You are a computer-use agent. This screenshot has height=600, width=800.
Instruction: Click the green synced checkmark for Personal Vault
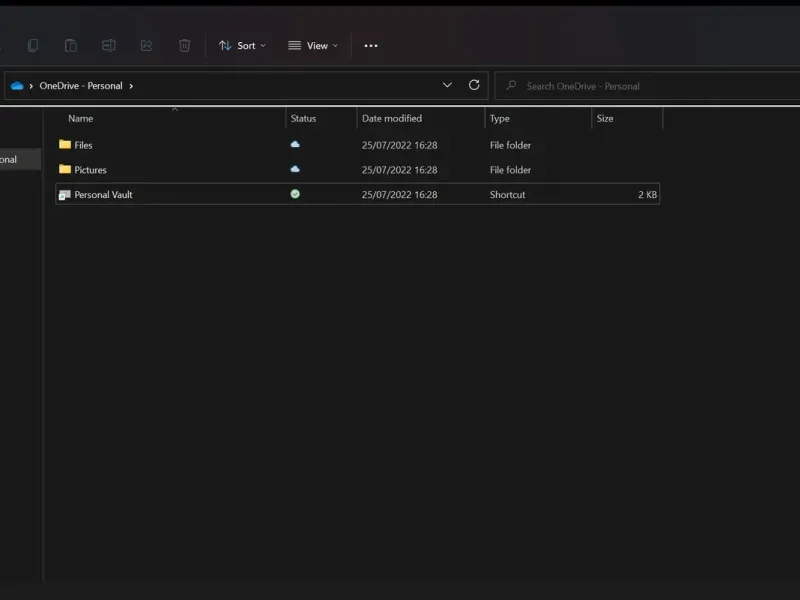pos(295,194)
